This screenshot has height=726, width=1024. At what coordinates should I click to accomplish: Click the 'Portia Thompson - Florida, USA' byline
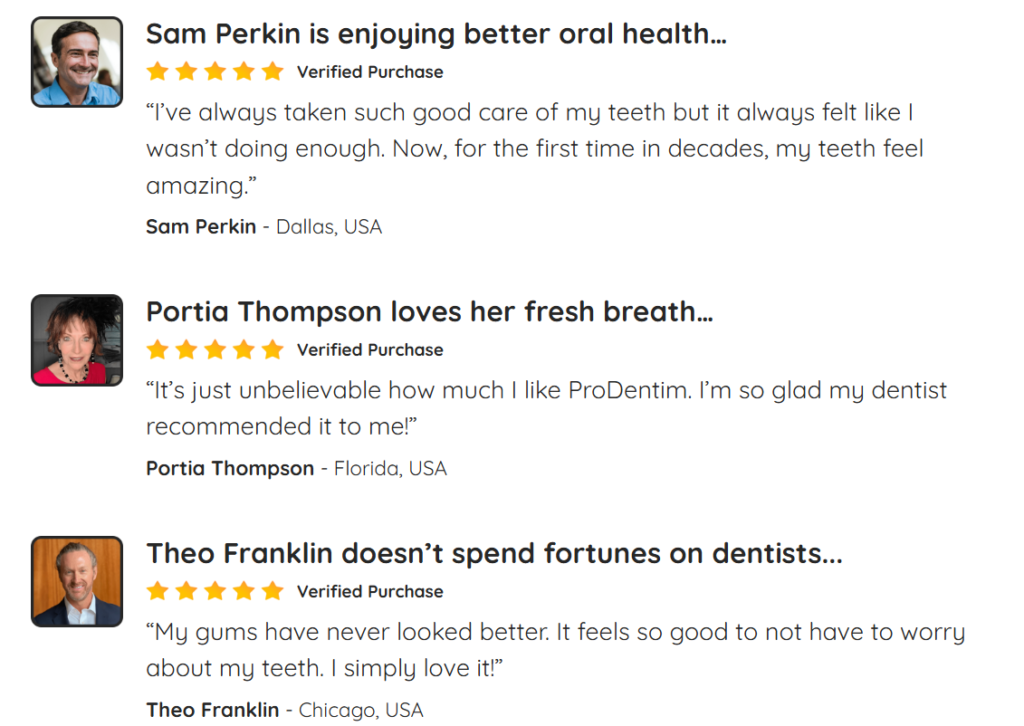296,468
